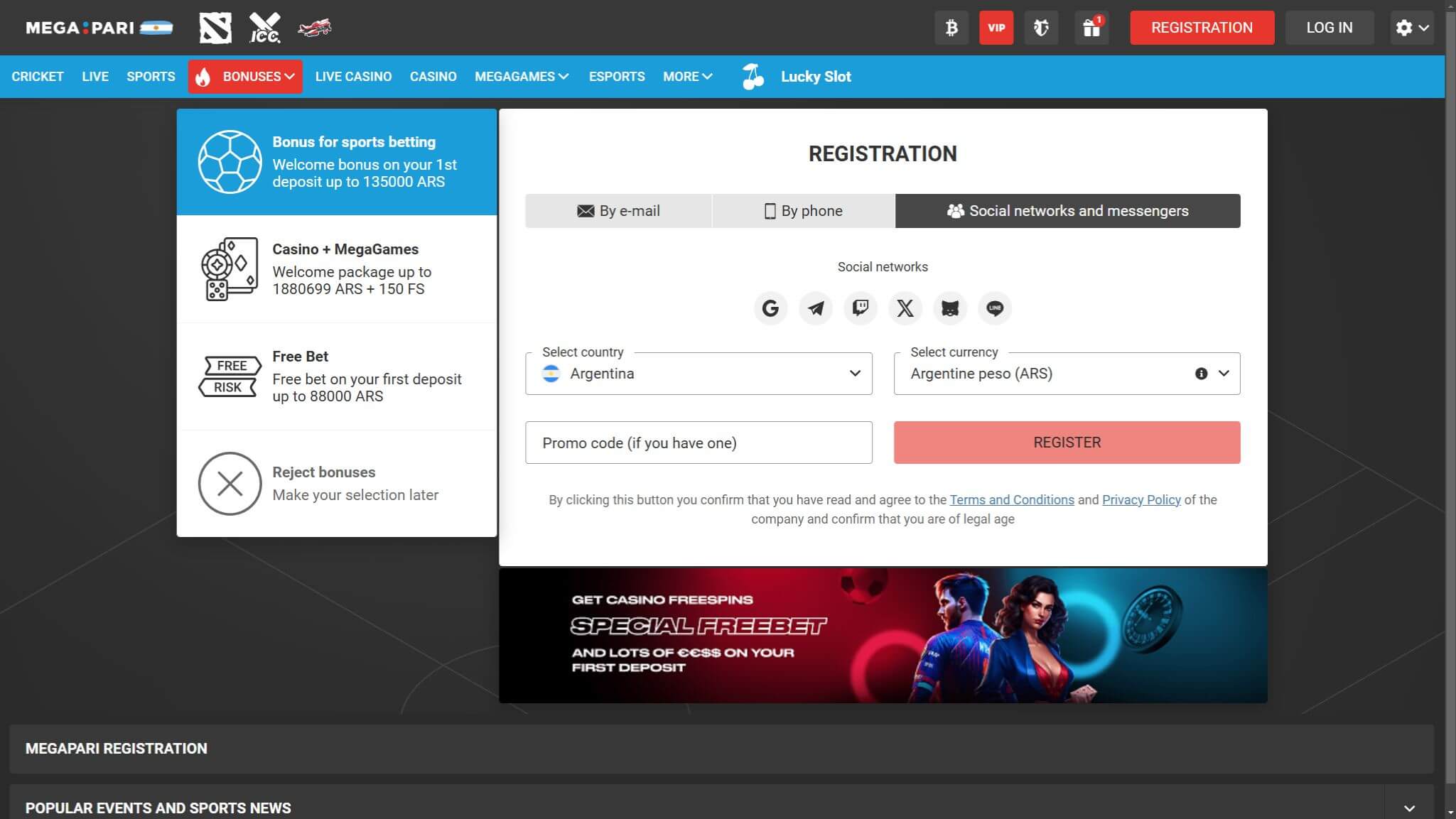Open the Select currency dropdown
Viewport: 1456px width, 819px height.
click(x=1067, y=374)
